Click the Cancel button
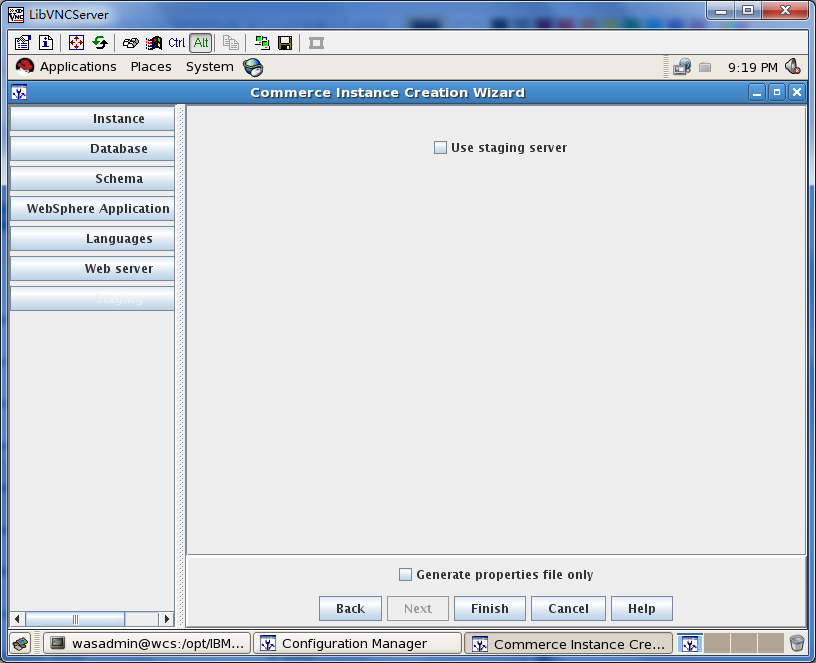Image resolution: width=816 pixels, height=663 pixels. coord(568,608)
